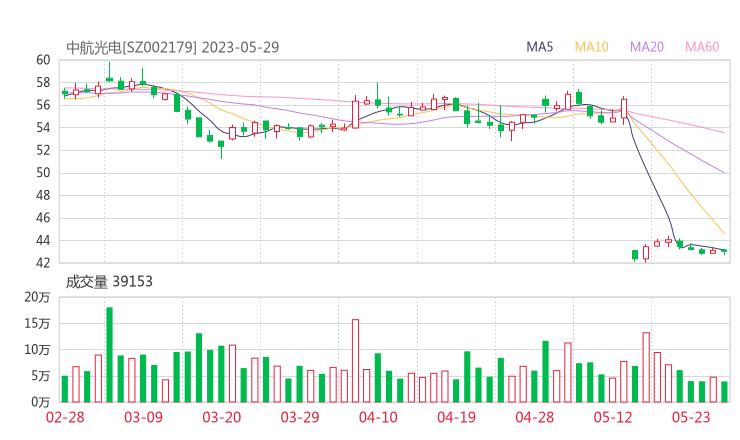Click the 02-28 date axis label
The height and width of the screenshot is (440, 740).
click(65, 417)
